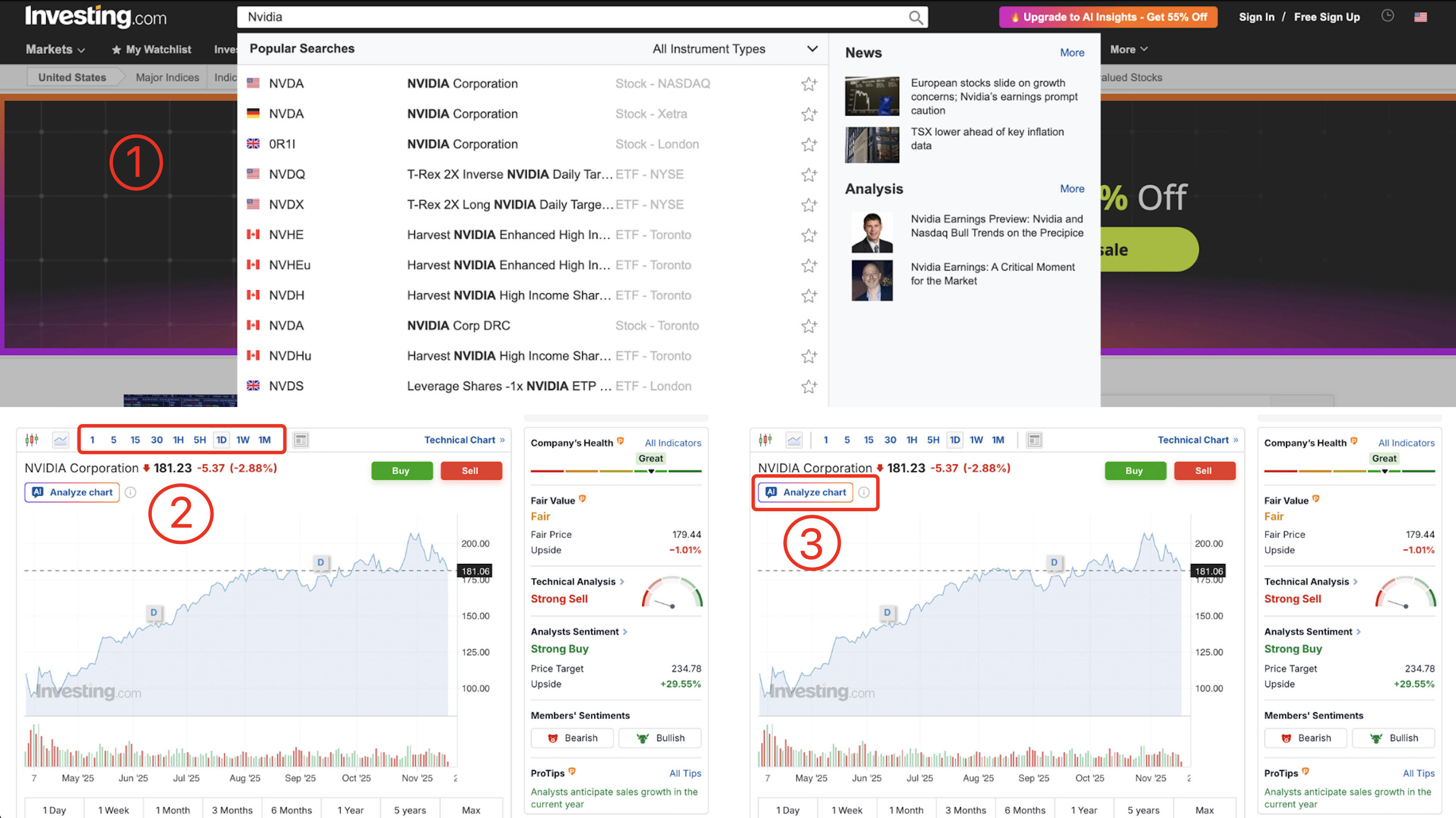
Task: Select the Bearish sentiment option
Action: (572, 738)
